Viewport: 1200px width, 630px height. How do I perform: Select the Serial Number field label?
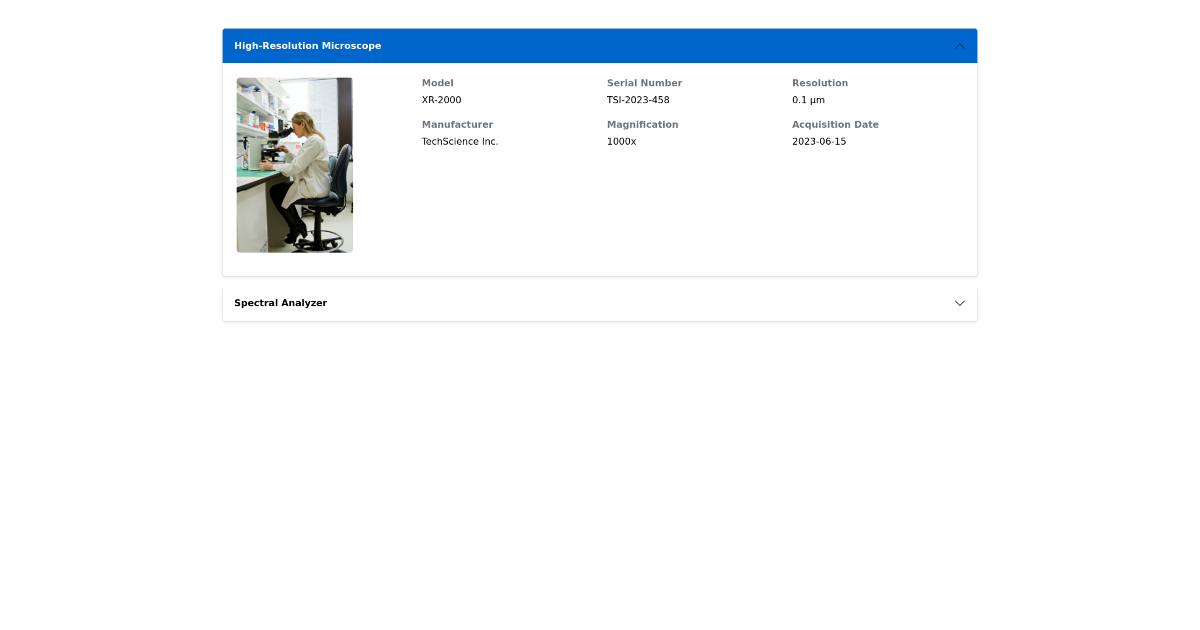coord(644,83)
